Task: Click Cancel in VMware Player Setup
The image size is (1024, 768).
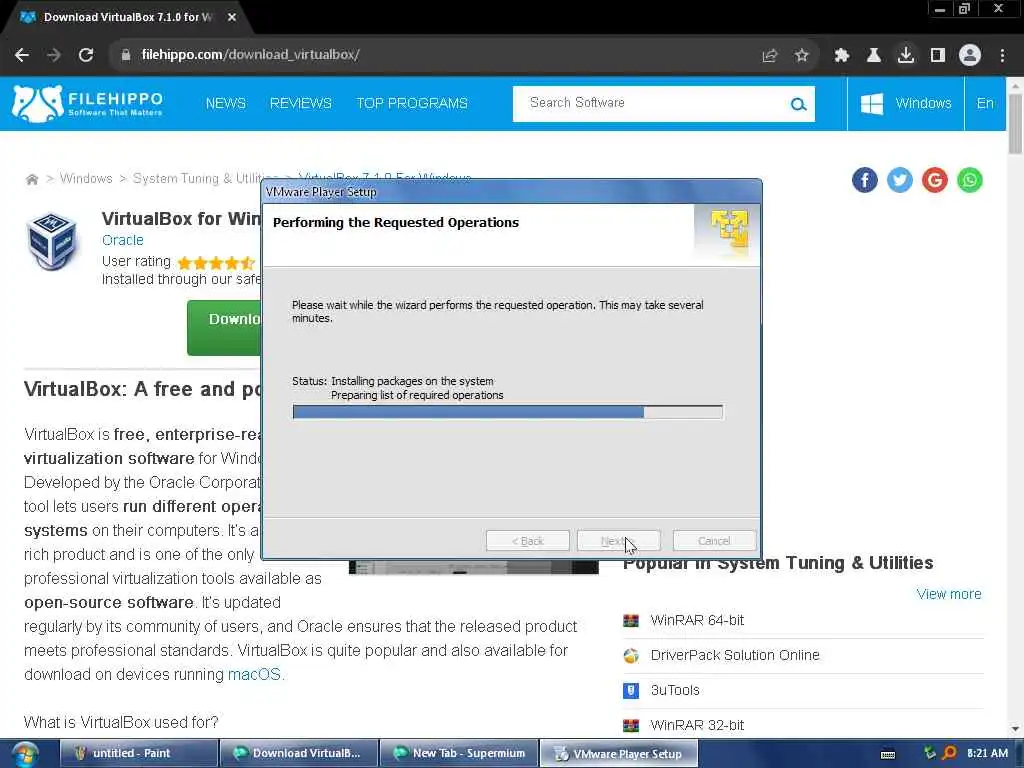Action: tap(714, 541)
